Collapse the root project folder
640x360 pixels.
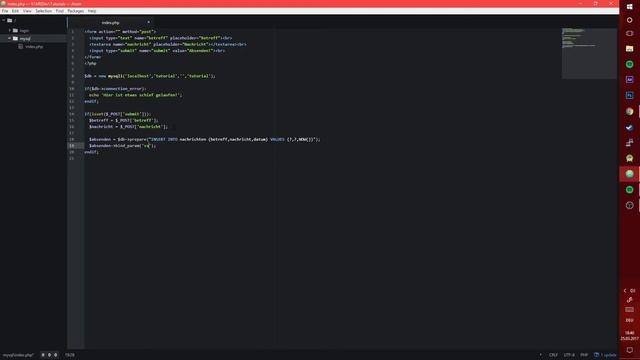pyautogui.click(x=4, y=20)
